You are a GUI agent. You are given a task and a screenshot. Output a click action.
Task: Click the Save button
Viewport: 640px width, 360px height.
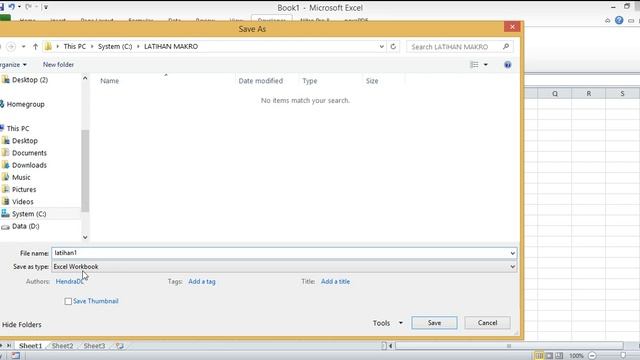pos(434,323)
